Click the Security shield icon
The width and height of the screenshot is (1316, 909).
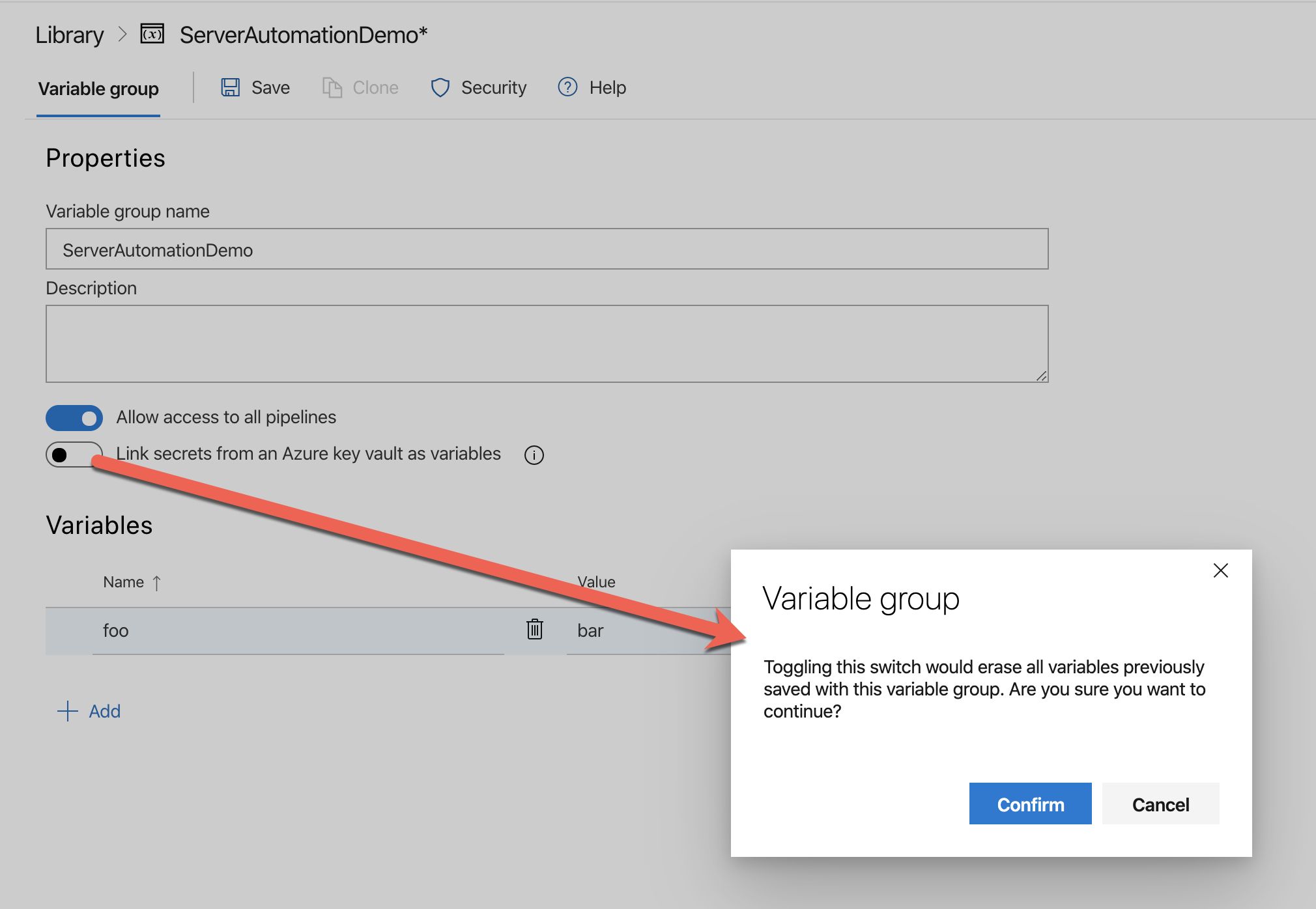pyautogui.click(x=440, y=87)
